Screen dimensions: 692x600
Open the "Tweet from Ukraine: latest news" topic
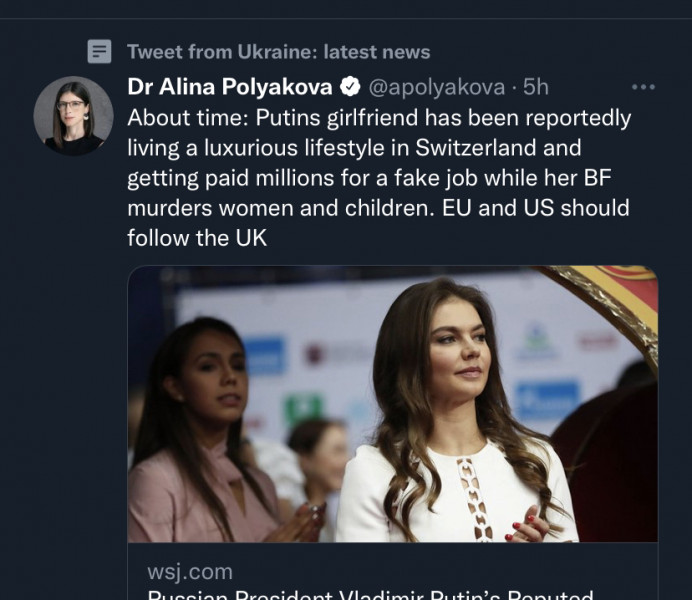pos(278,51)
